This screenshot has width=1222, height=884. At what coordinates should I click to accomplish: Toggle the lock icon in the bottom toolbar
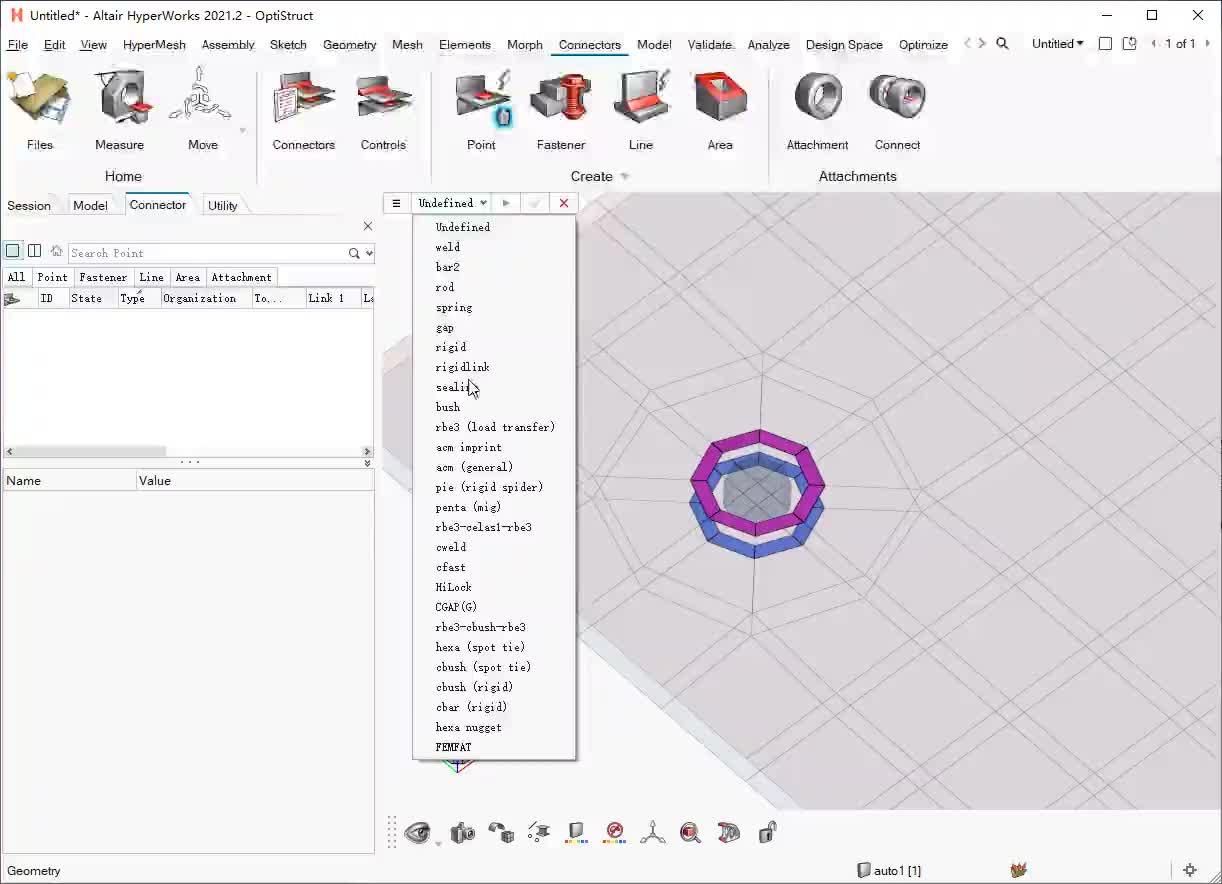(x=767, y=832)
